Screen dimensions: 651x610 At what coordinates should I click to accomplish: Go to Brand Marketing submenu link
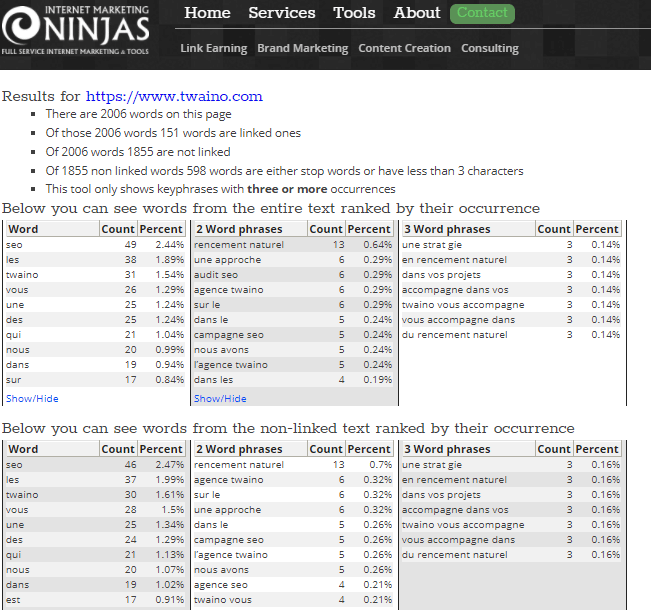coord(303,49)
